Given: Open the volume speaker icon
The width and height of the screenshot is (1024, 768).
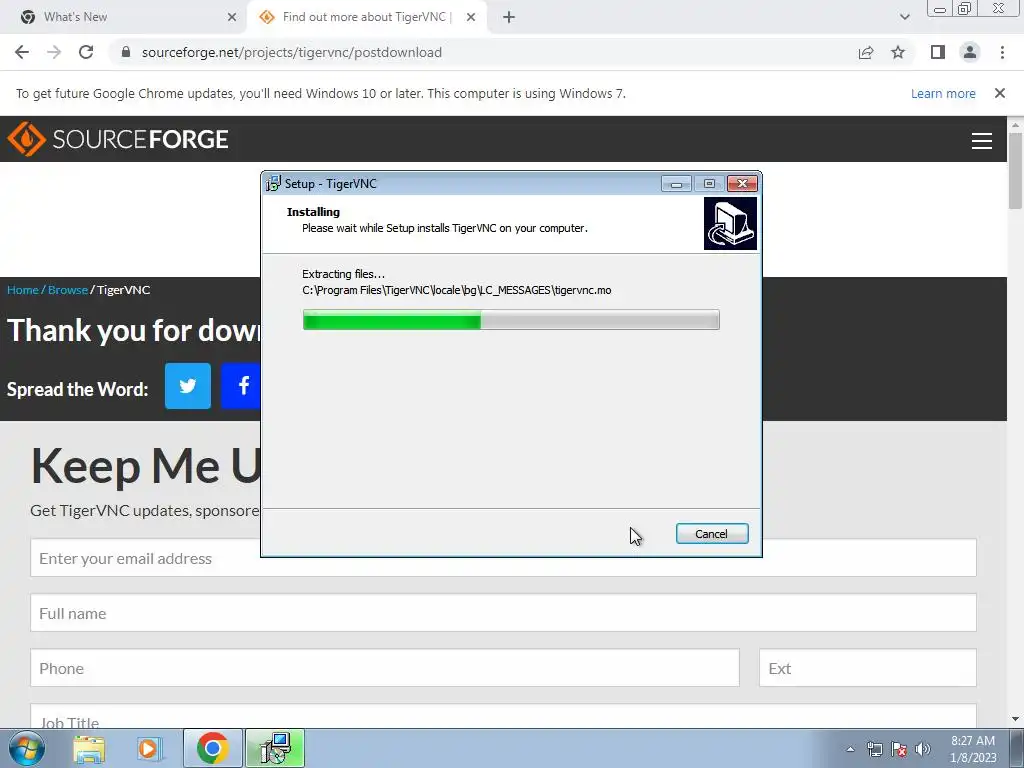Looking at the screenshot, I should click(x=922, y=749).
